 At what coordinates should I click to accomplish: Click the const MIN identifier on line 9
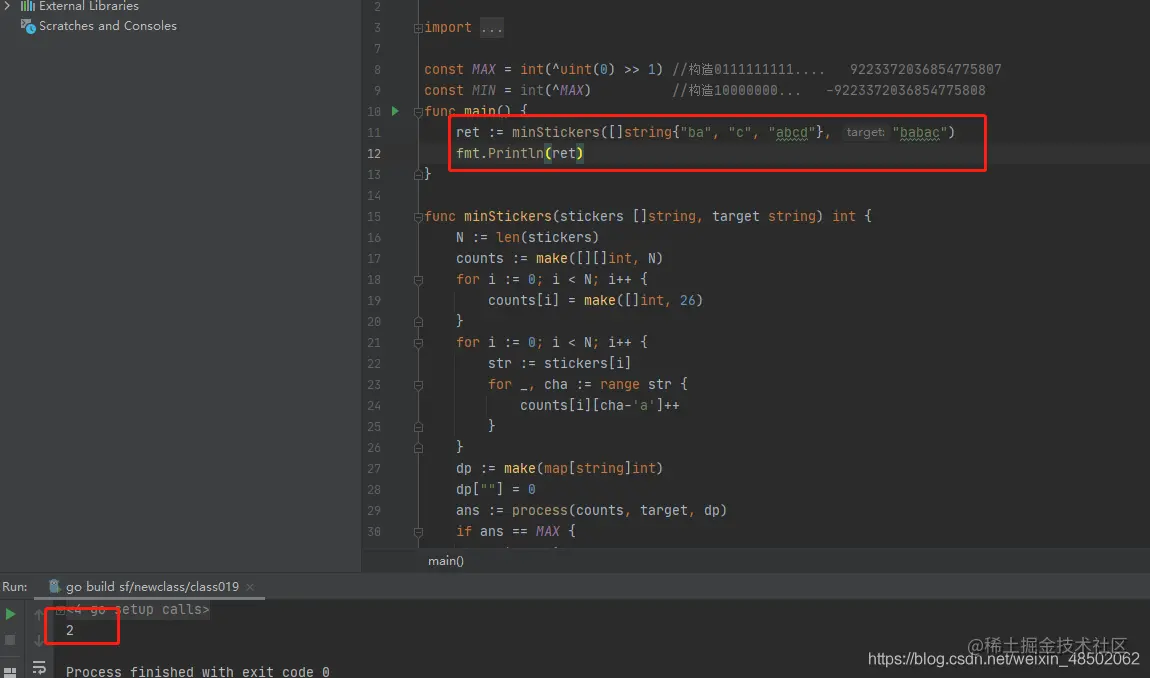tap(483, 90)
